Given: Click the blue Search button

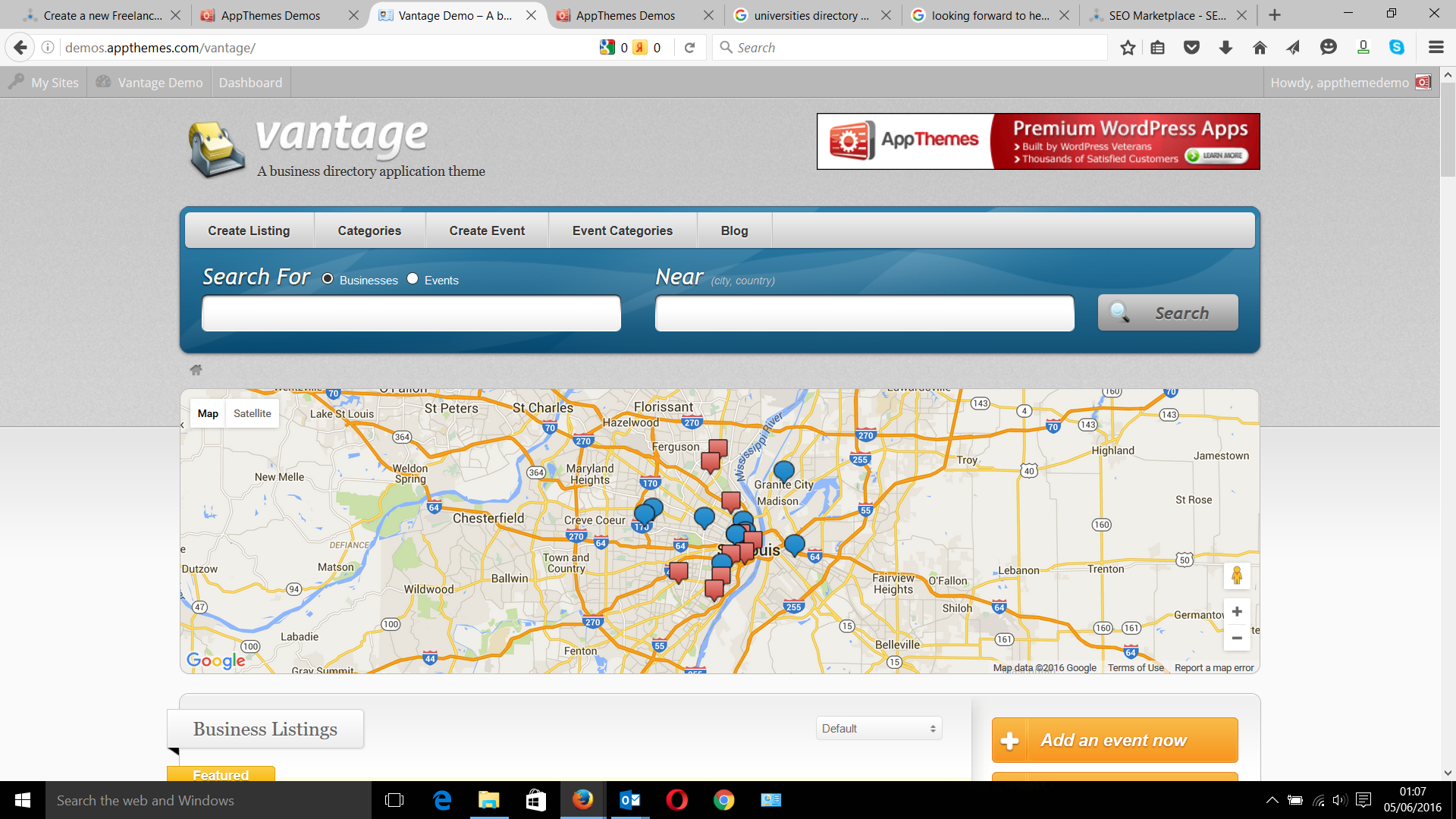Looking at the screenshot, I should [1168, 313].
